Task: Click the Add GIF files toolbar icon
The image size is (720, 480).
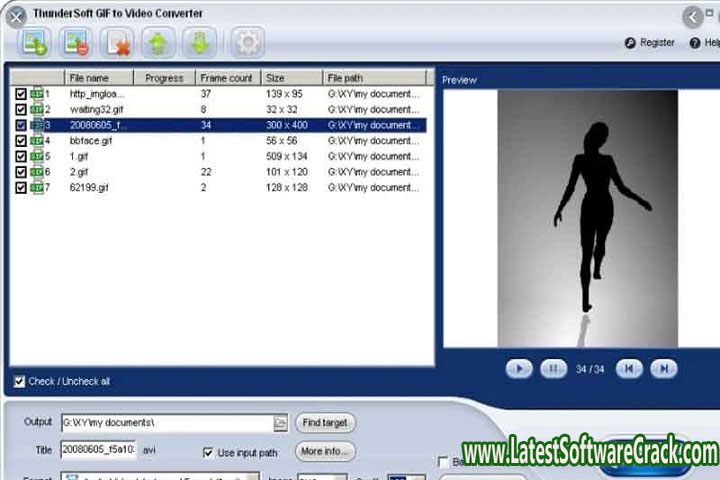Action: 34,43
